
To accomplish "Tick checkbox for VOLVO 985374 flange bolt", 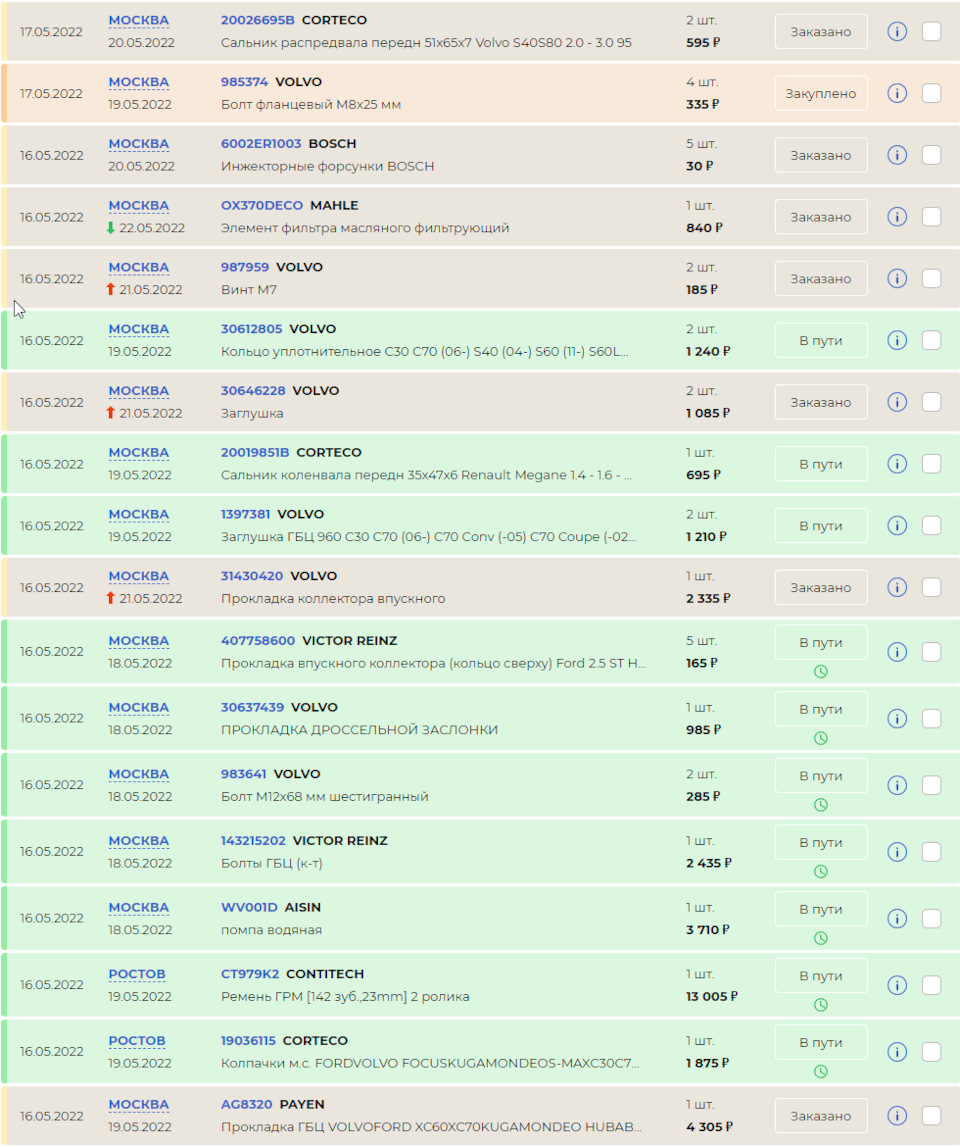I will 931,94.
